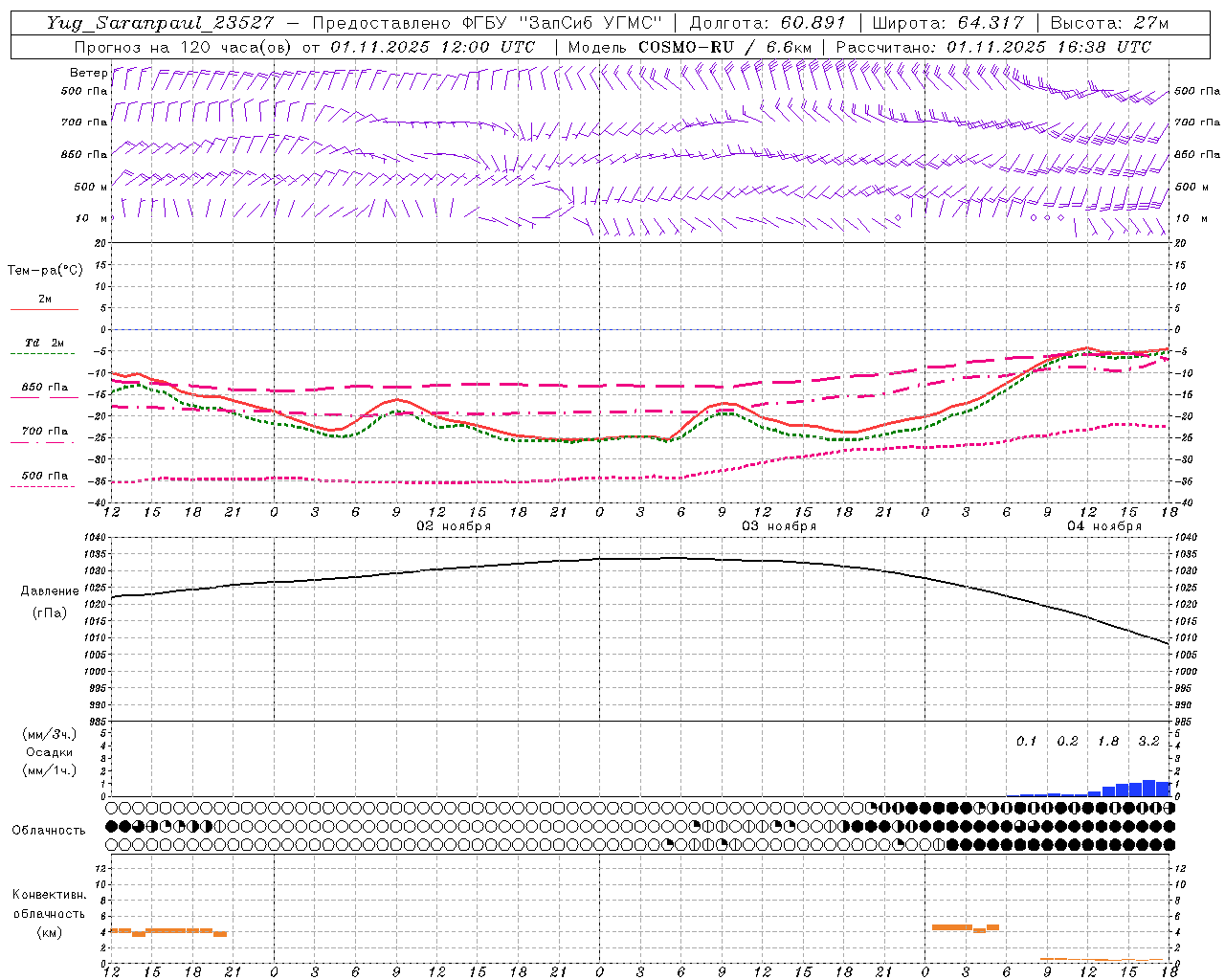Click the 'Долгота: 60.891' longitude value
This screenshot has height=980, width=1225.
click(768, 23)
